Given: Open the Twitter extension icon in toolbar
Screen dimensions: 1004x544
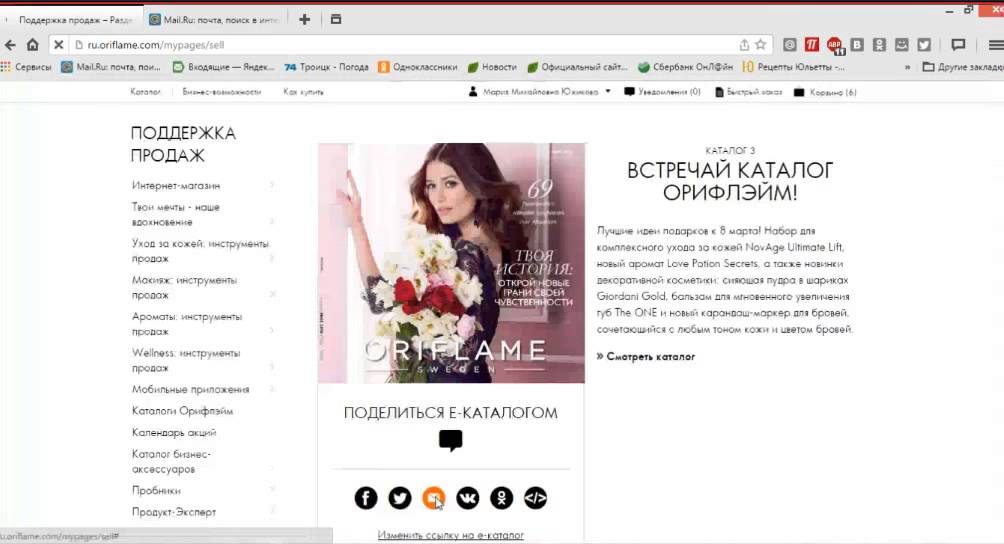Looking at the screenshot, I should 924,45.
